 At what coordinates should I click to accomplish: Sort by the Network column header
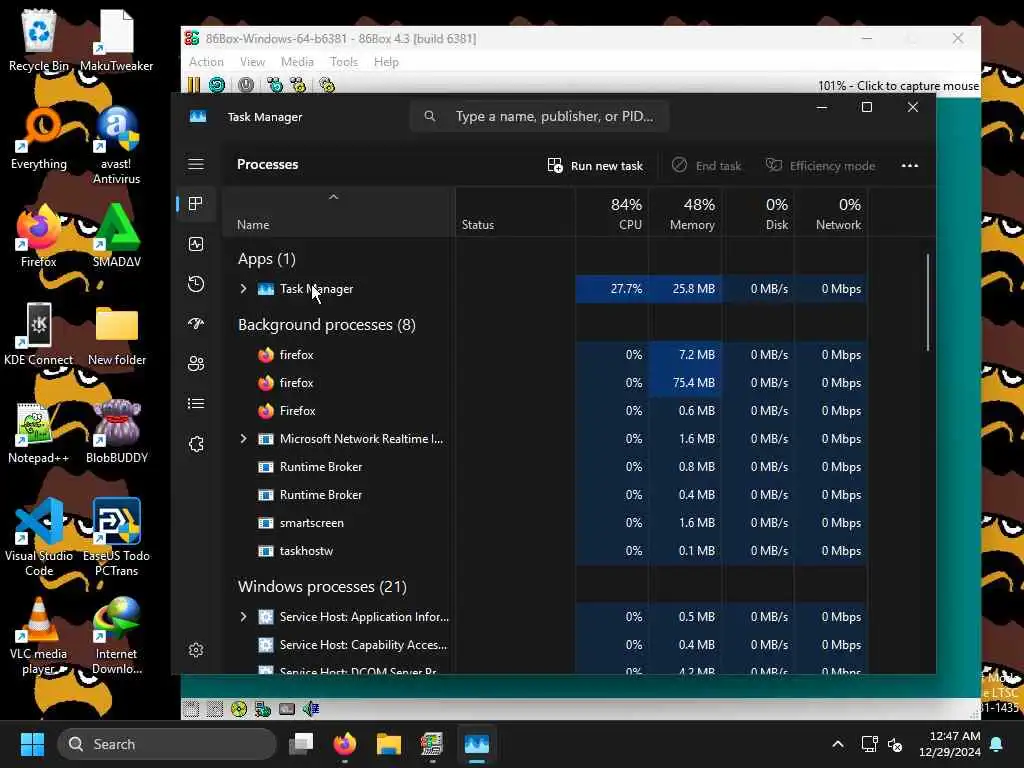(831, 212)
